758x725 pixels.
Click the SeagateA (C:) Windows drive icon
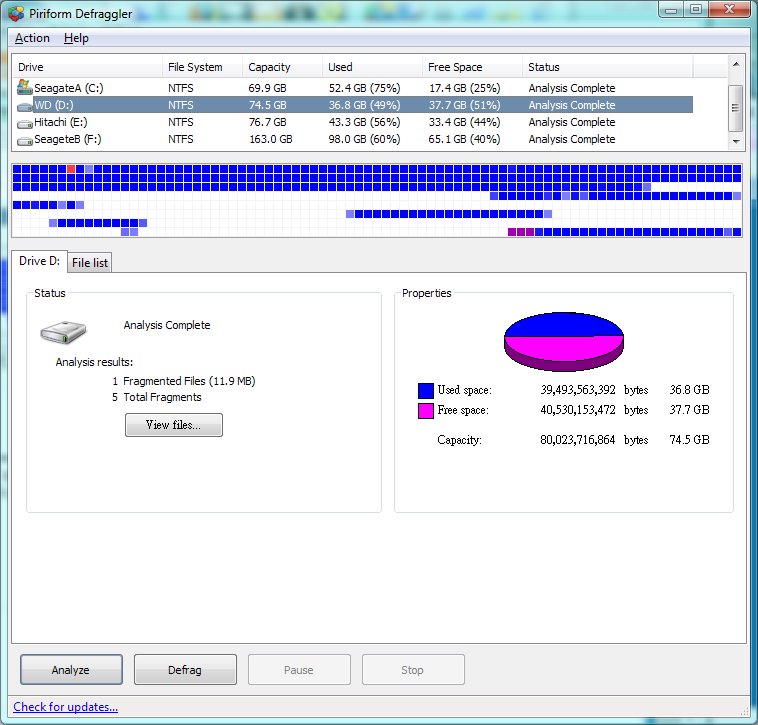point(25,87)
